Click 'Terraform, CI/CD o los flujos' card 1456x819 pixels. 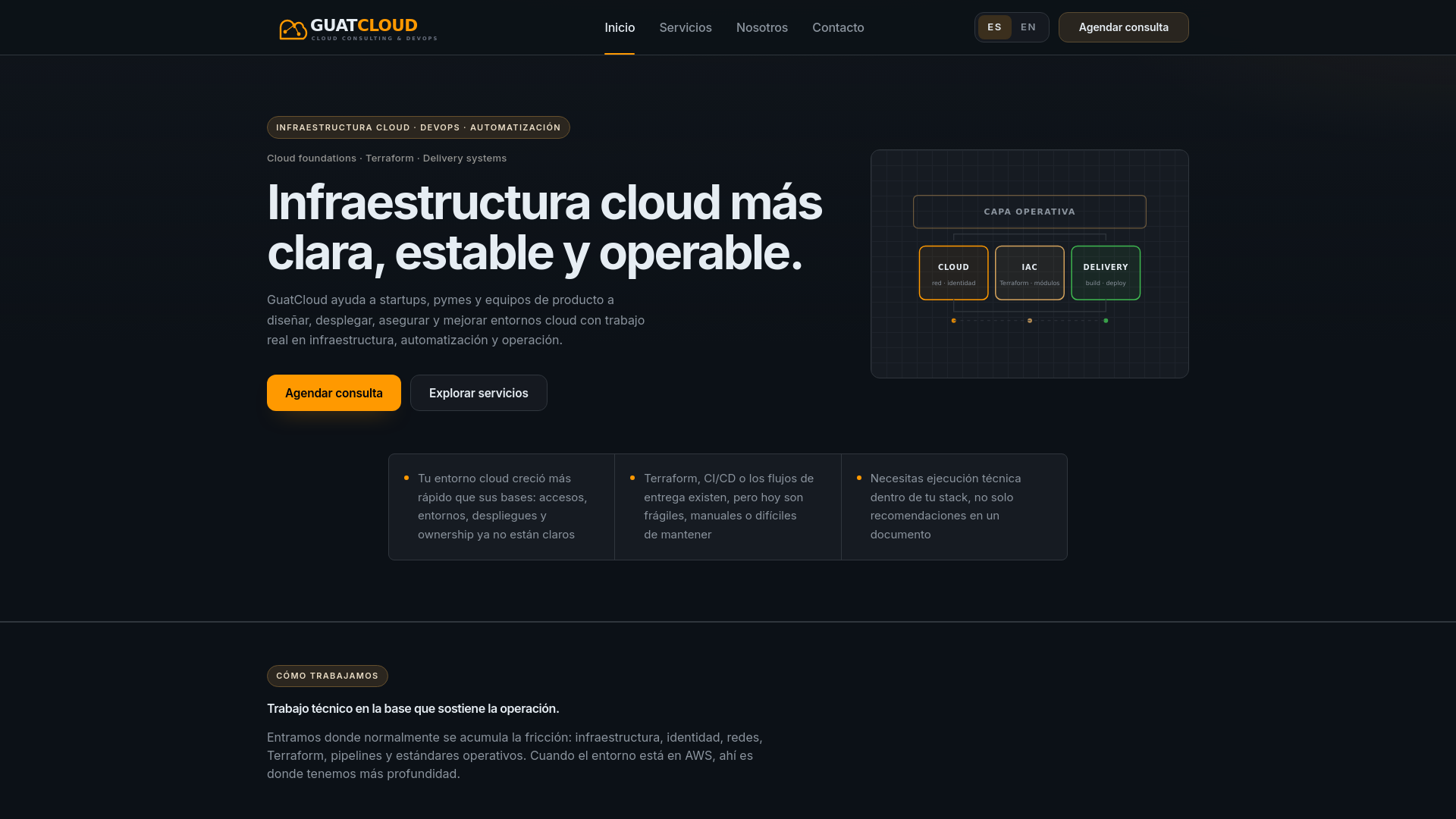pos(727,507)
